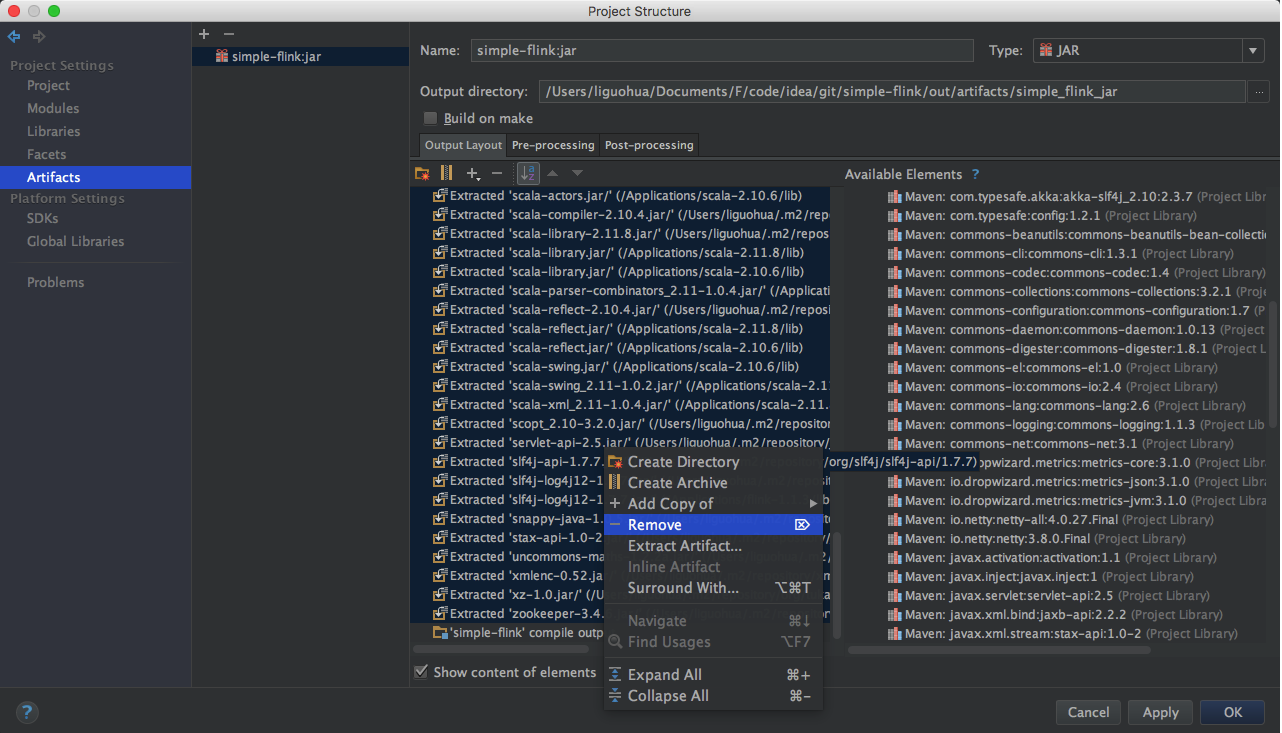Click the browse output directory ellipsis button
Screen dimensions: 1282x733
[1259, 92]
